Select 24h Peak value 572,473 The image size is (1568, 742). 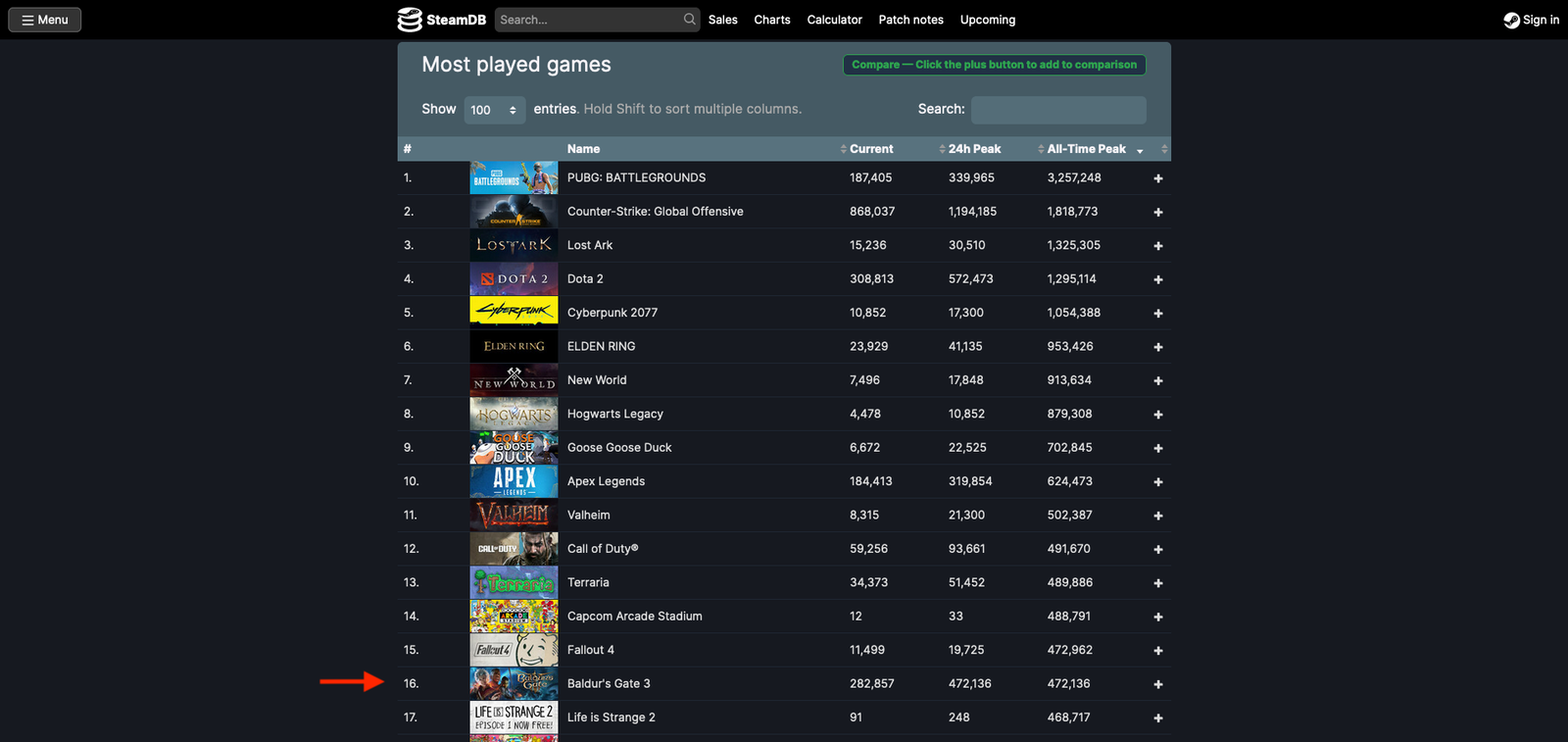(971, 278)
